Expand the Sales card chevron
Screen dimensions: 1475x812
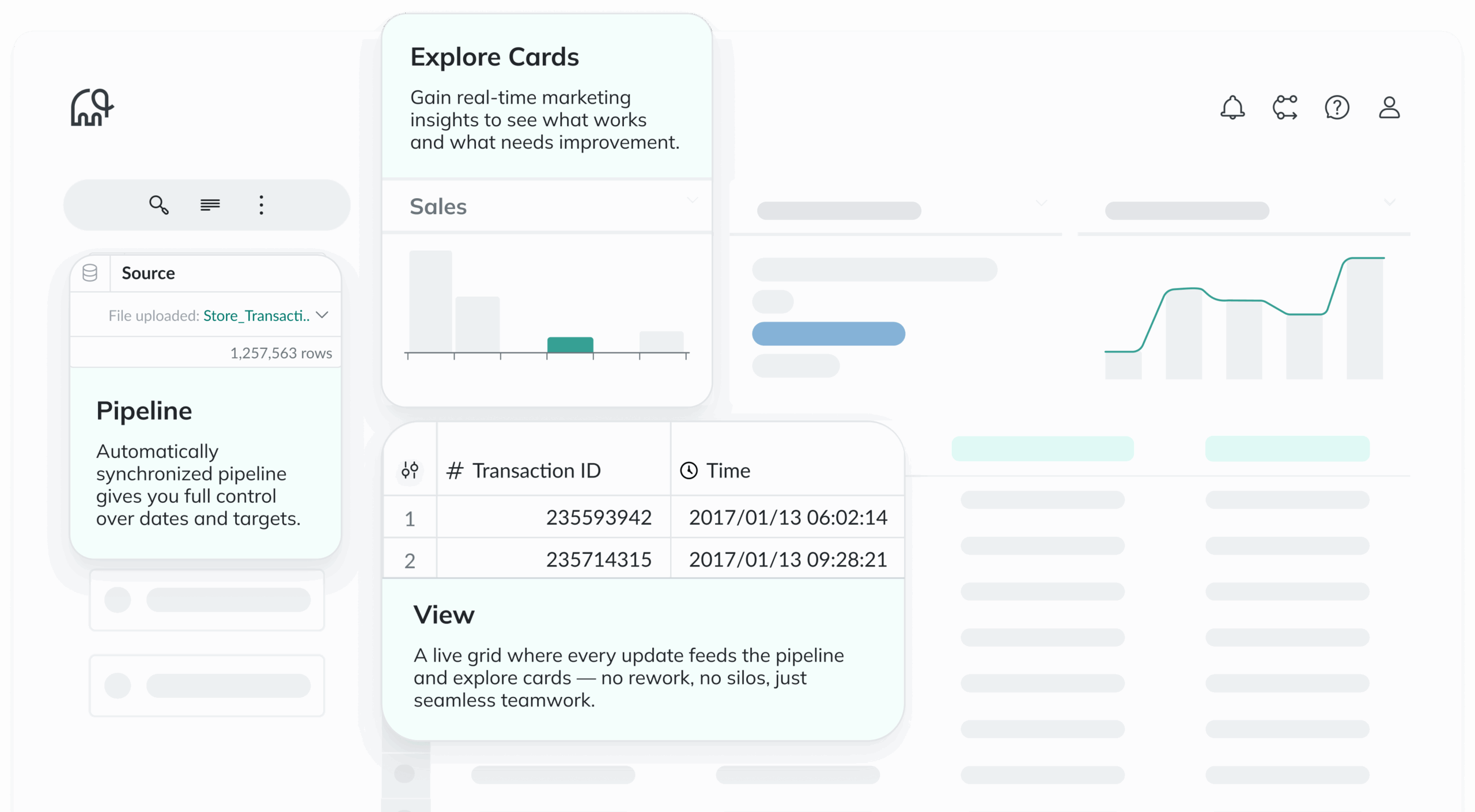click(693, 200)
